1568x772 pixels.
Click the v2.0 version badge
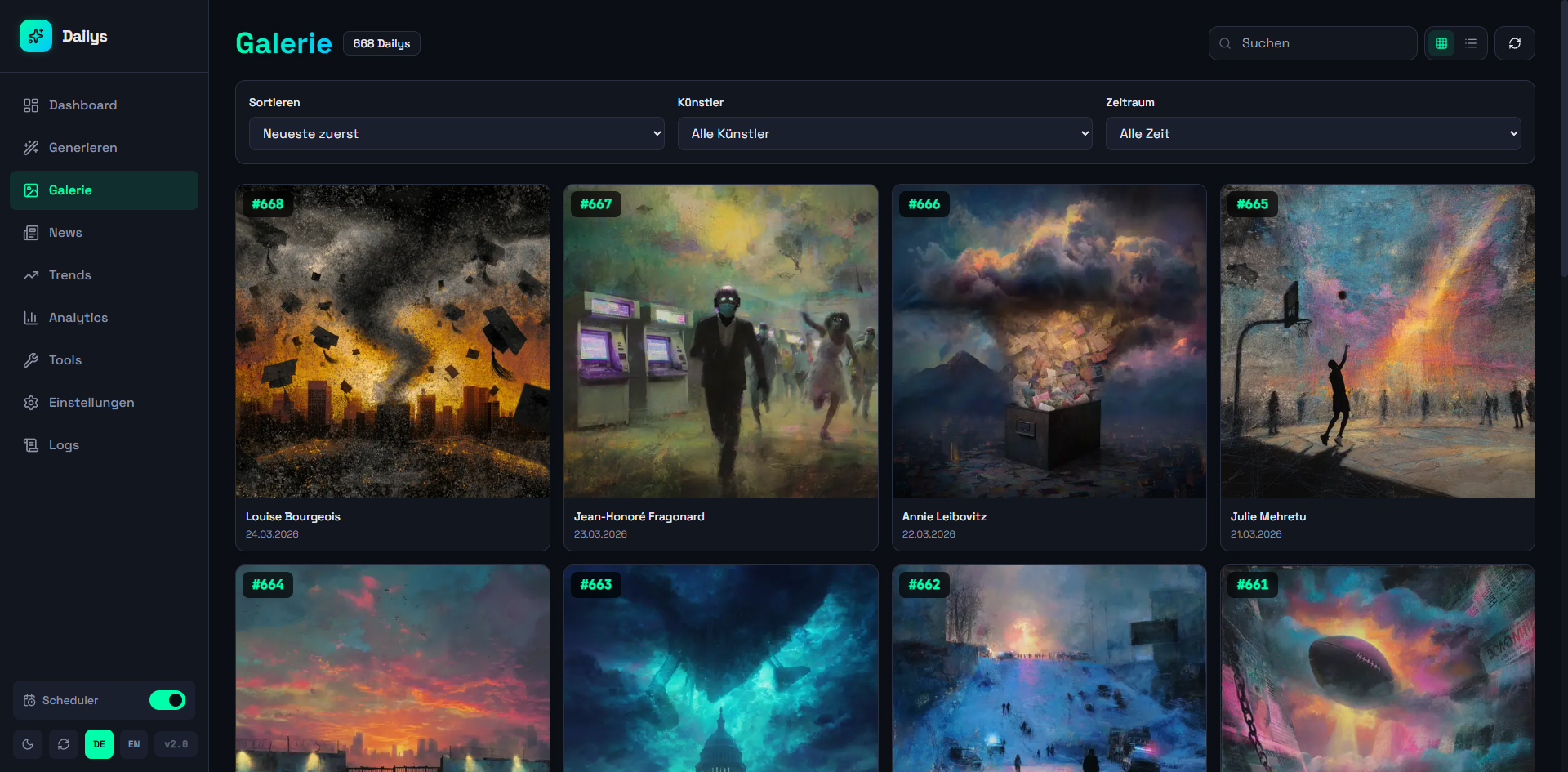click(176, 744)
